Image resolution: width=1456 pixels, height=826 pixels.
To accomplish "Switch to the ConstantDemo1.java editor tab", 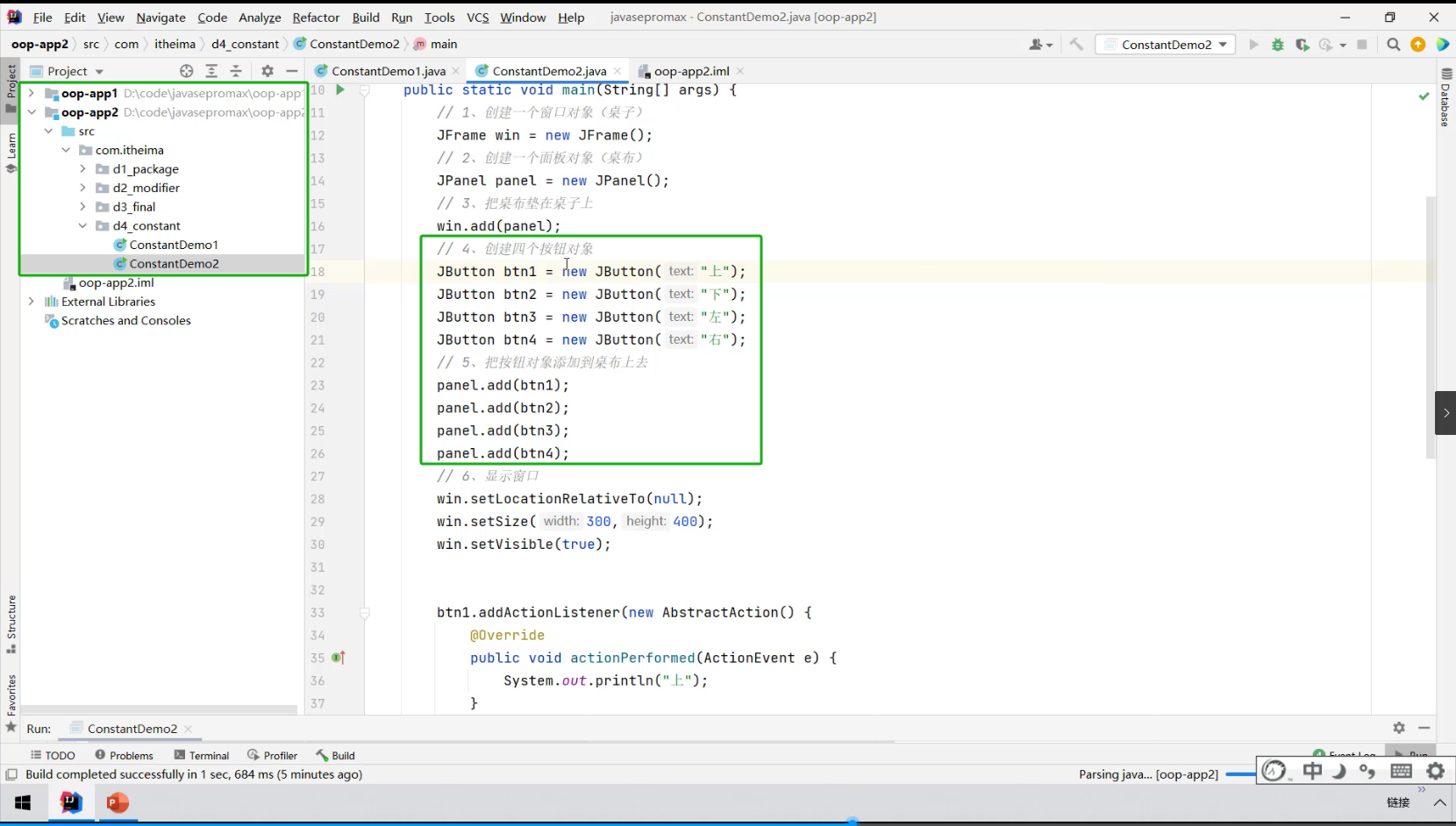I will point(388,71).
